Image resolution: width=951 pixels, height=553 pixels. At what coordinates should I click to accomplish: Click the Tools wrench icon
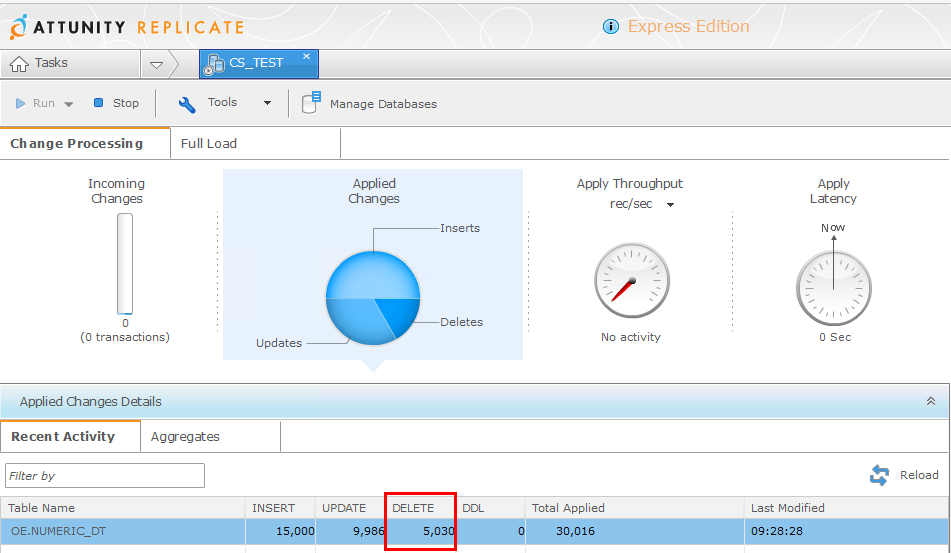coord(187,104)
